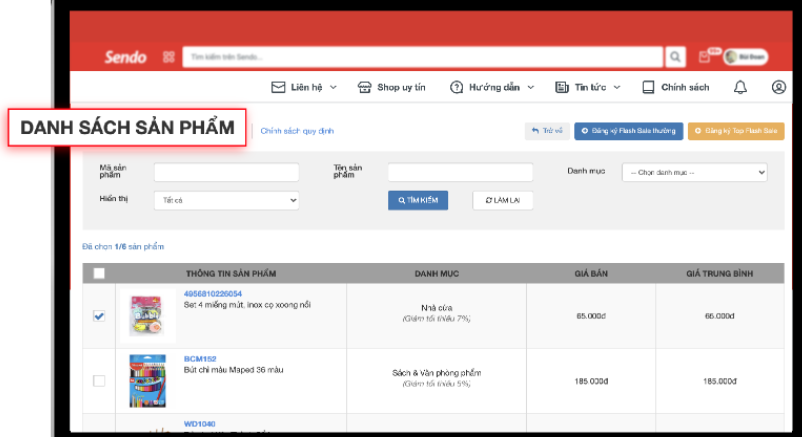802x437 pixels.
Task: Open the Hiển thị Tất cả dropdown
Action: tap(226, 200)
